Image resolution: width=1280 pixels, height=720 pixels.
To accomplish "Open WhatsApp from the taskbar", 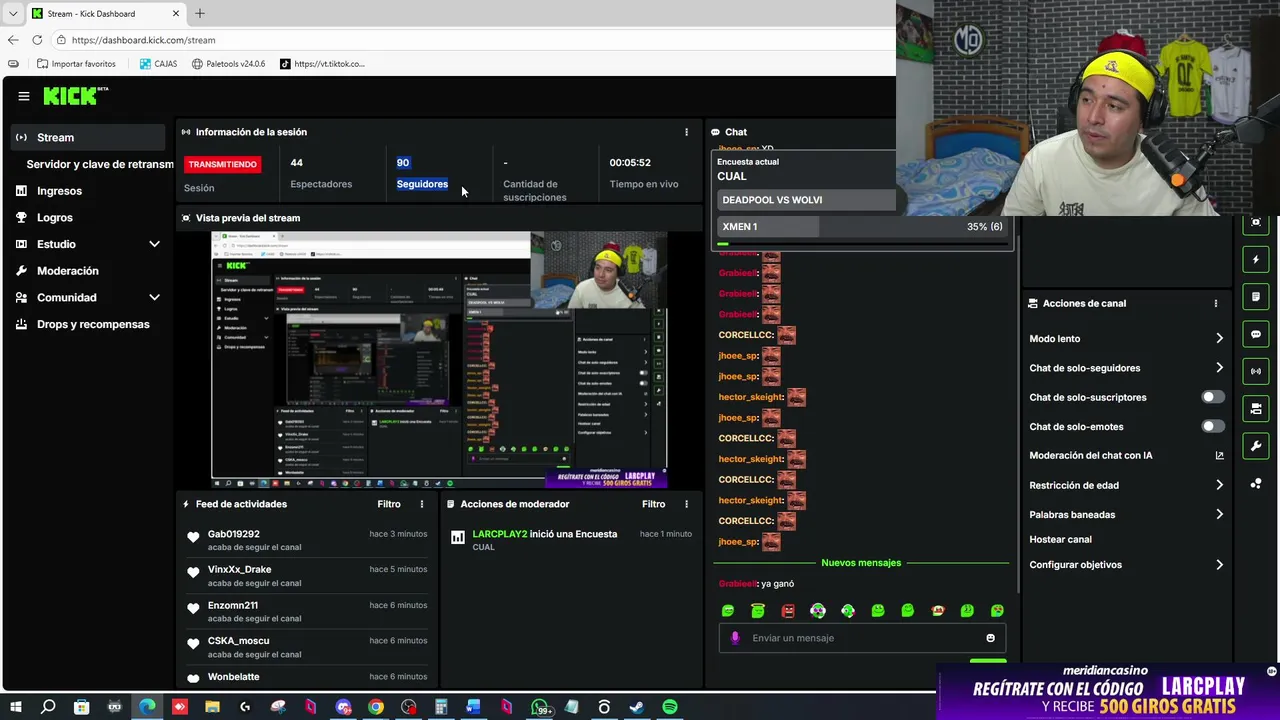I will (x=541, y=707).
